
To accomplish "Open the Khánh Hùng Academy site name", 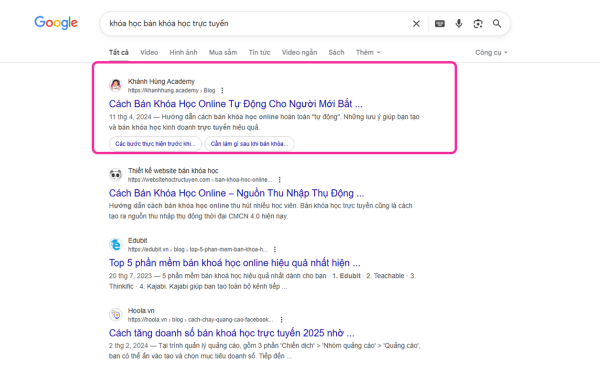I will (161, 81).
